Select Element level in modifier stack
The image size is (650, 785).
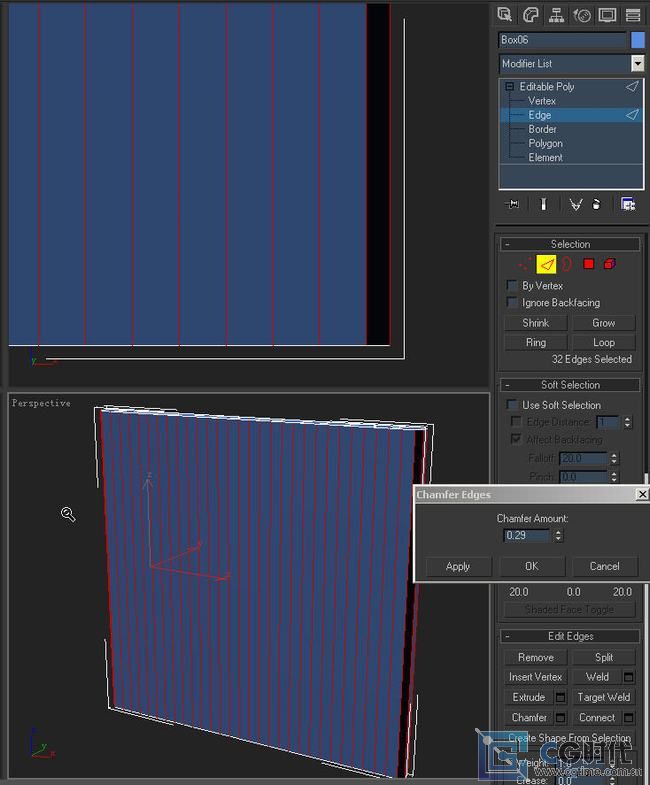tap(545, 157)
